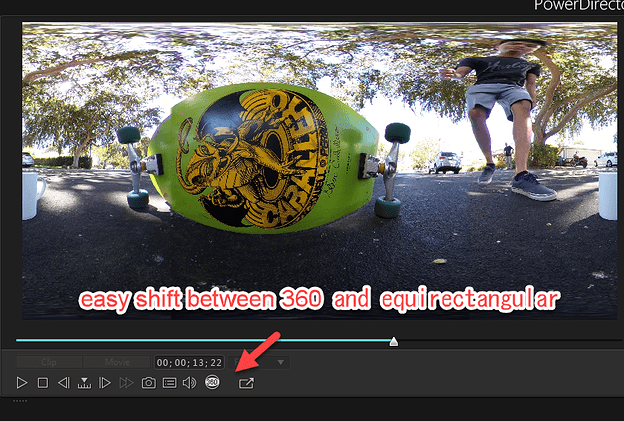The width and height of the screenshot is (624, 421).
Task: Switch preview to Movie mode
Action: (117, 362)
